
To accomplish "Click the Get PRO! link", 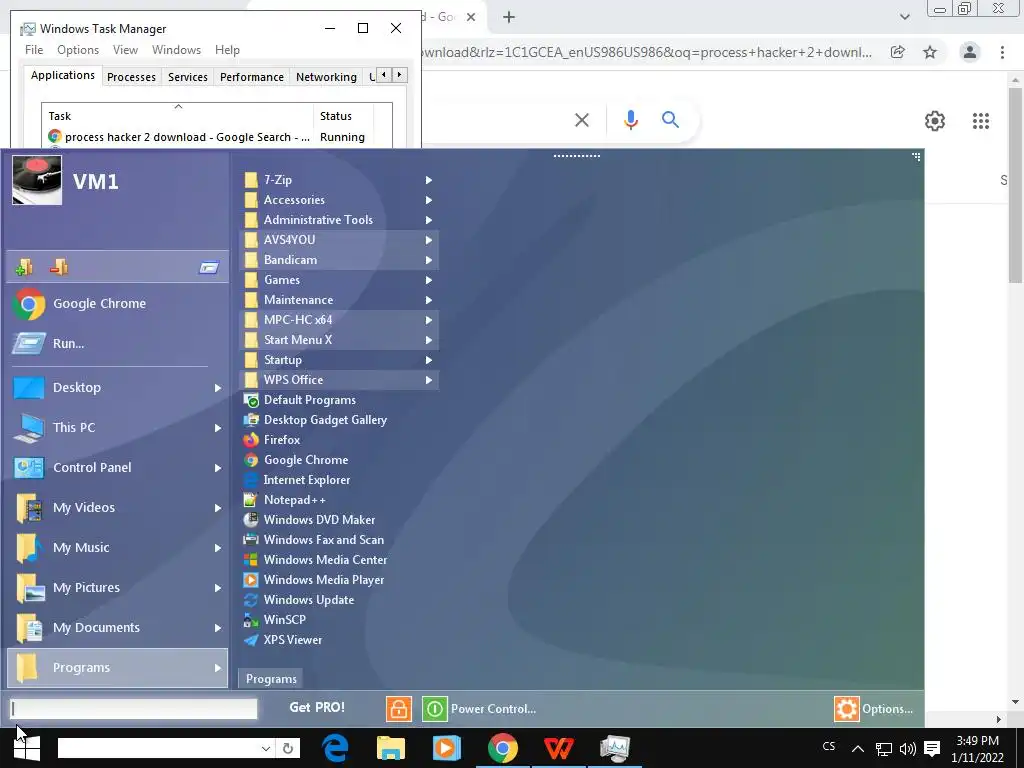I will [x=317, y=707].
